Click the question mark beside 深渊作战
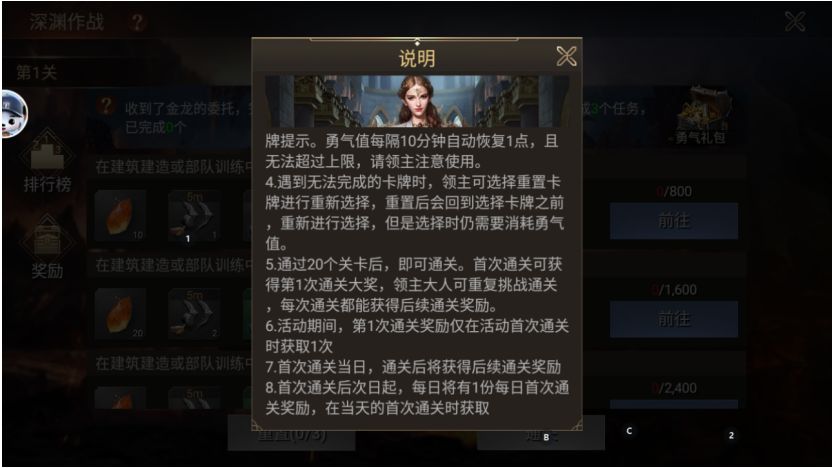This screenshot has width=832, height=468. (x=137, y=22)
